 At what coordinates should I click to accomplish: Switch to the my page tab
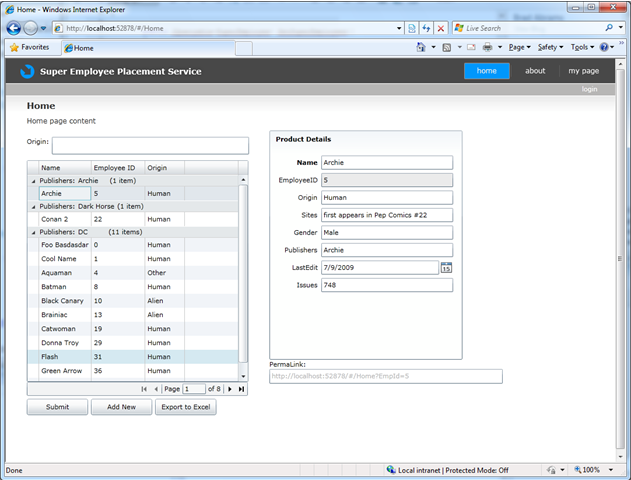click(x=583, y=71)
